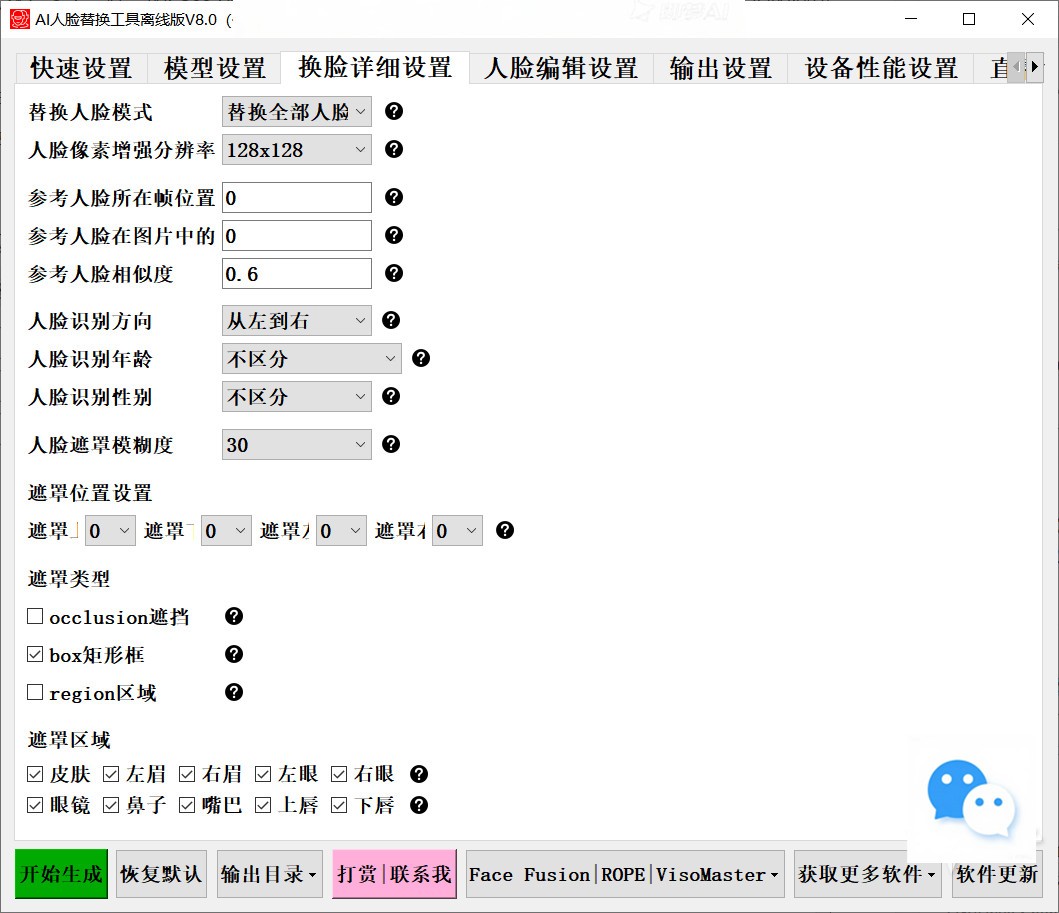This screenshot has width=1059, height=913.
Task: View help for 参考人脸相似度
Action: (394, 273)
